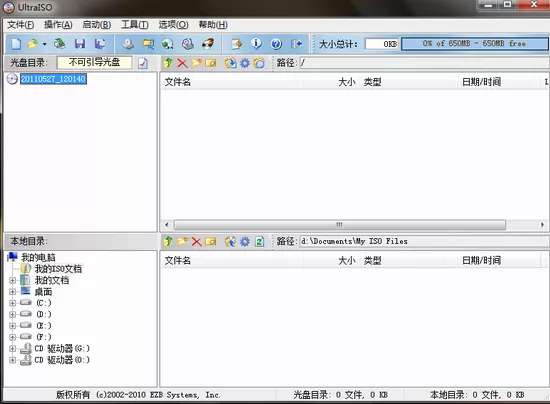Viewport: 550px width, 404px height.
Task: Click the blue Help question mark icon
Action: (276, 44)
